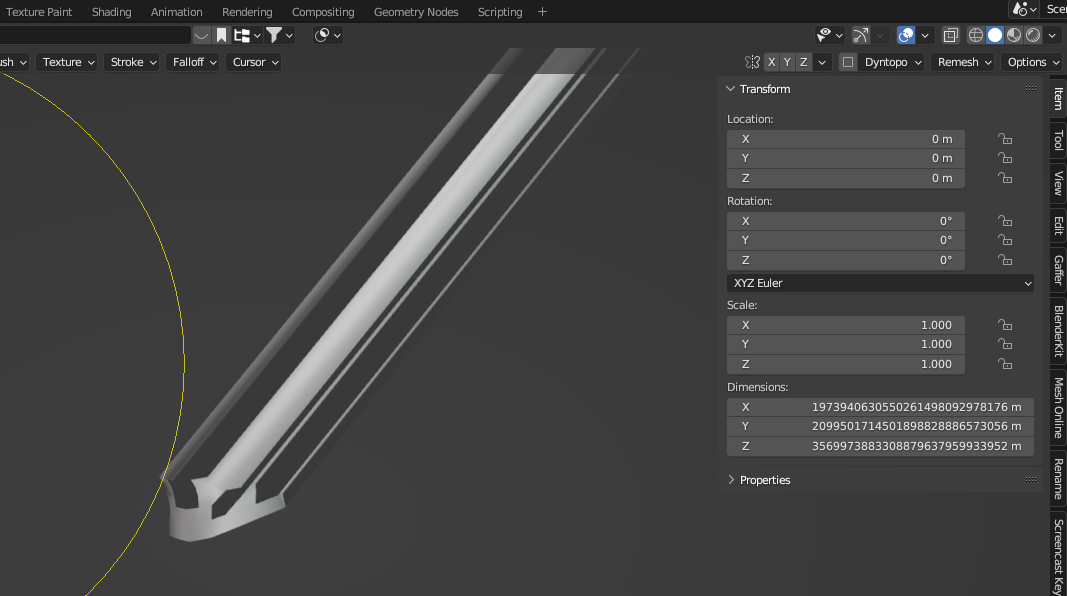Open symmetry options dropdown arrow
This screenshot has height=596, width=1067.
pyautogui.click(x=822, y=62)
